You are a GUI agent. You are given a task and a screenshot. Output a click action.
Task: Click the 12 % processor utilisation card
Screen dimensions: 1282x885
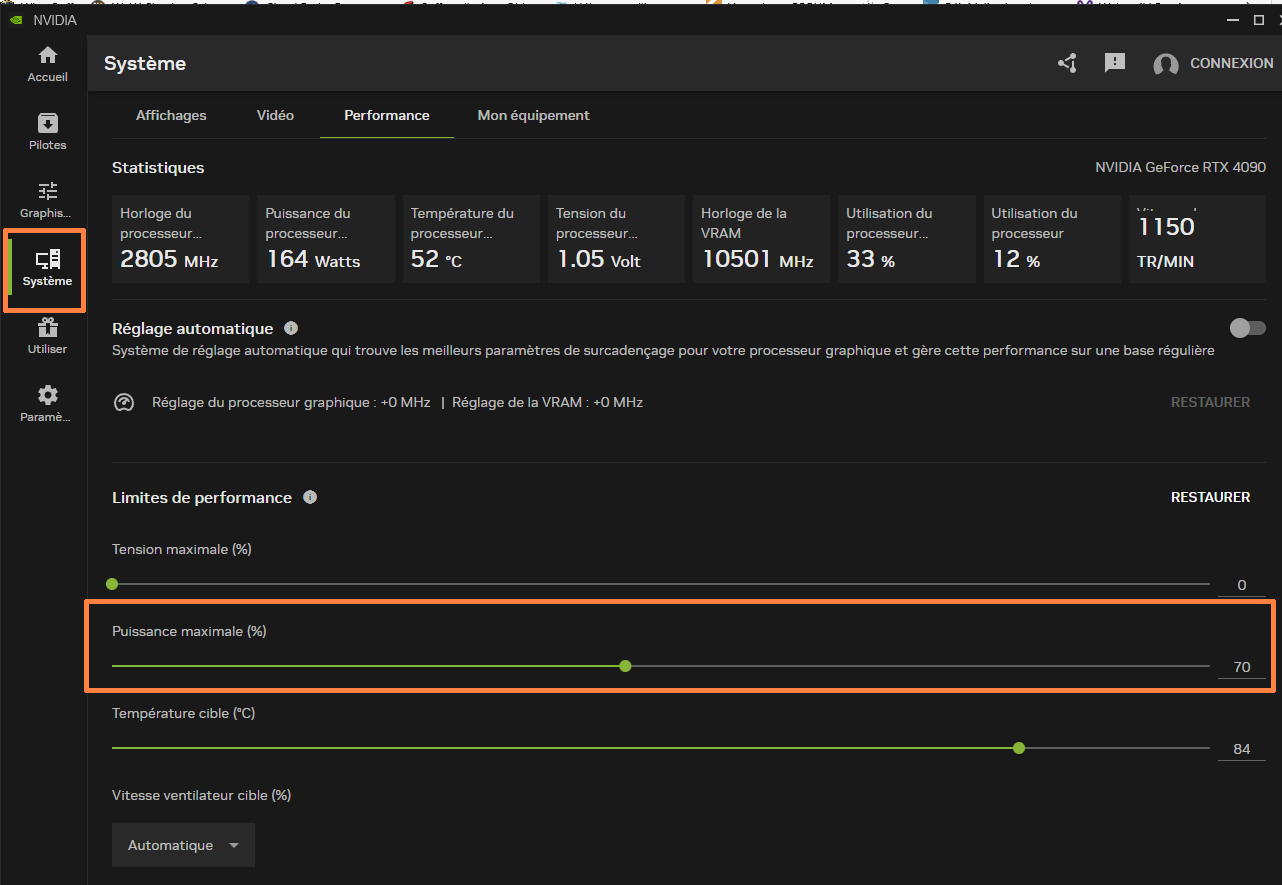1052,239
